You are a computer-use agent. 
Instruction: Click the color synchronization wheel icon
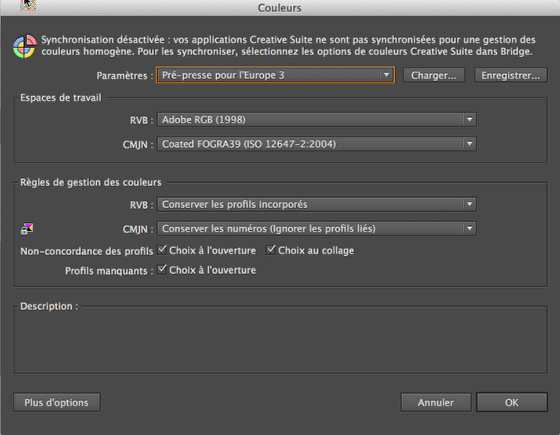25,46
